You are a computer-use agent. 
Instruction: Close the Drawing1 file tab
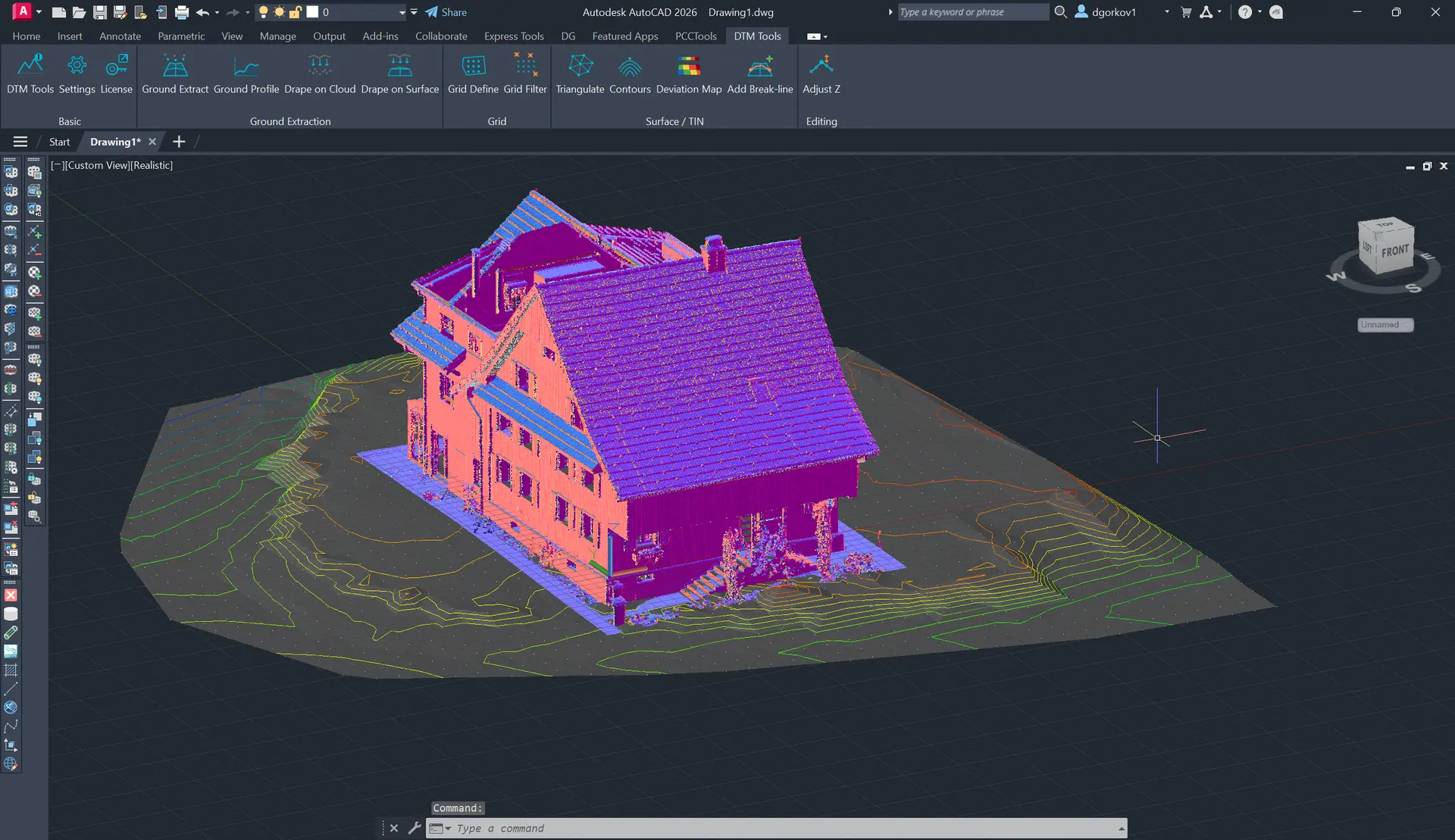[x=152, y=142]
